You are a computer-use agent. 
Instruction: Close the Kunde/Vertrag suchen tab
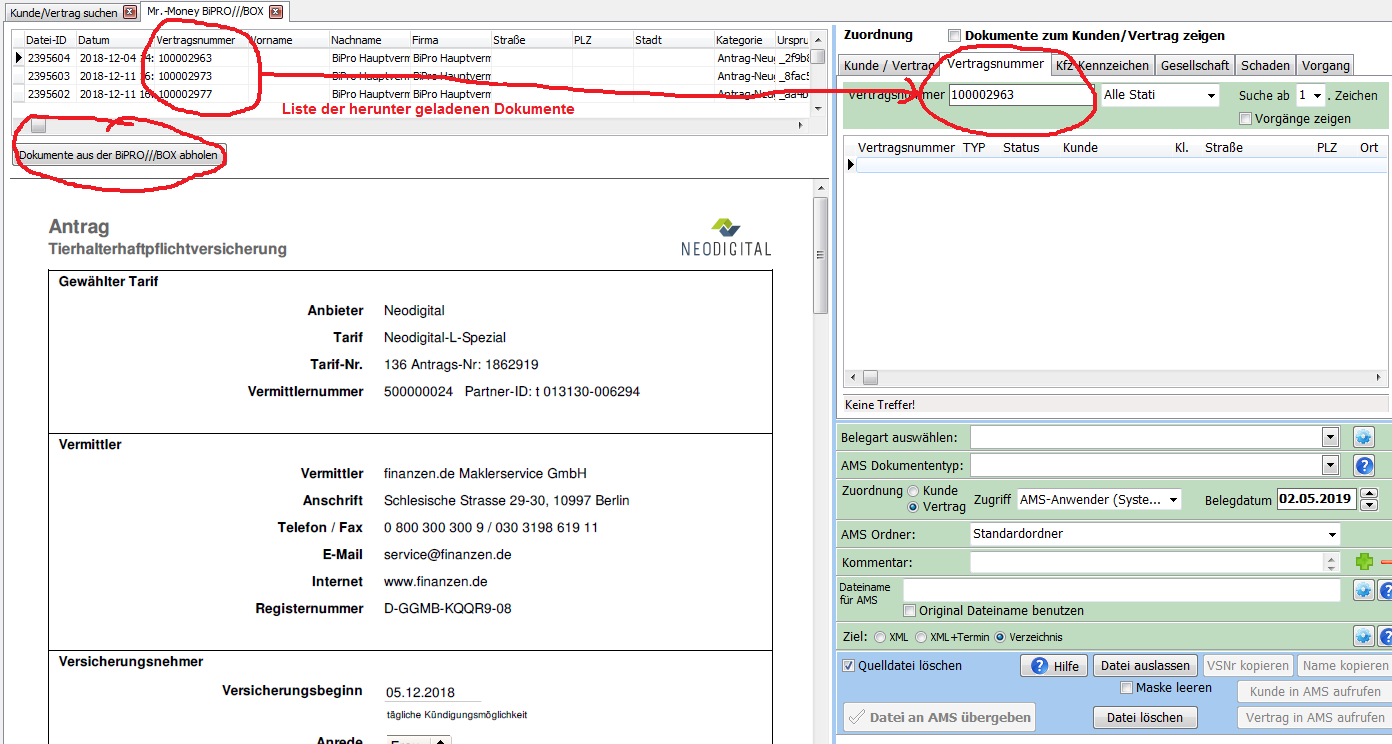click(129, 13)
